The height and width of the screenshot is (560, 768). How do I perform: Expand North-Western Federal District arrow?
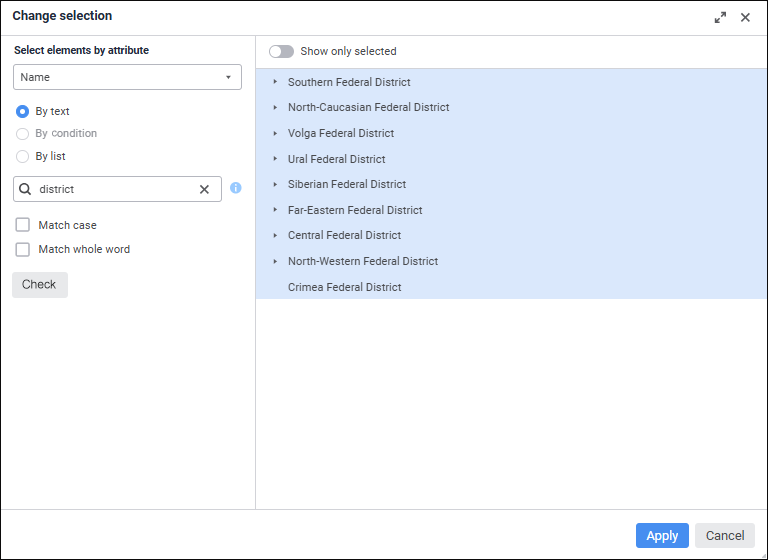pos(275,261)
